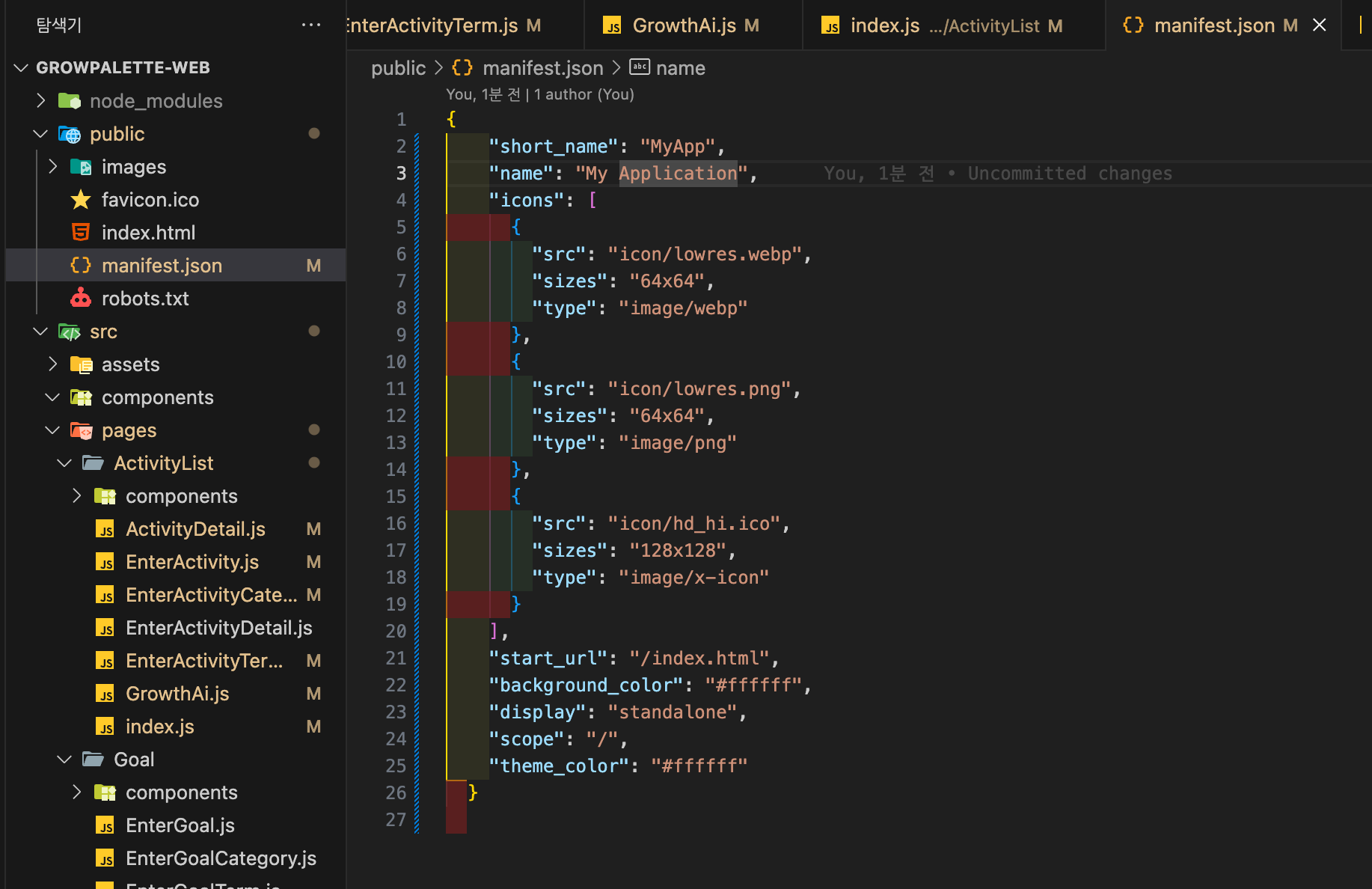This screenshot has width=1372, height=889.
Task: Select the robots.txt robot icon
Action: coord(80,298)
